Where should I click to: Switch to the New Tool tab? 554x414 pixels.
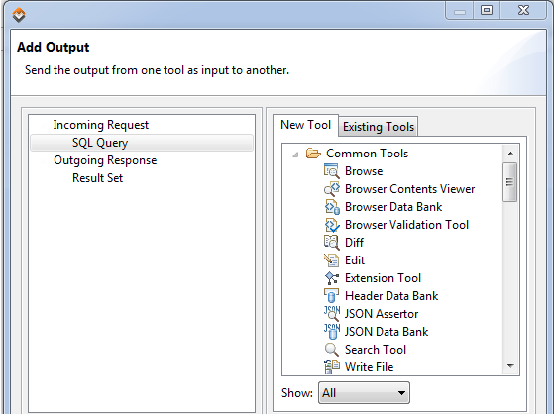pos(305,125)
